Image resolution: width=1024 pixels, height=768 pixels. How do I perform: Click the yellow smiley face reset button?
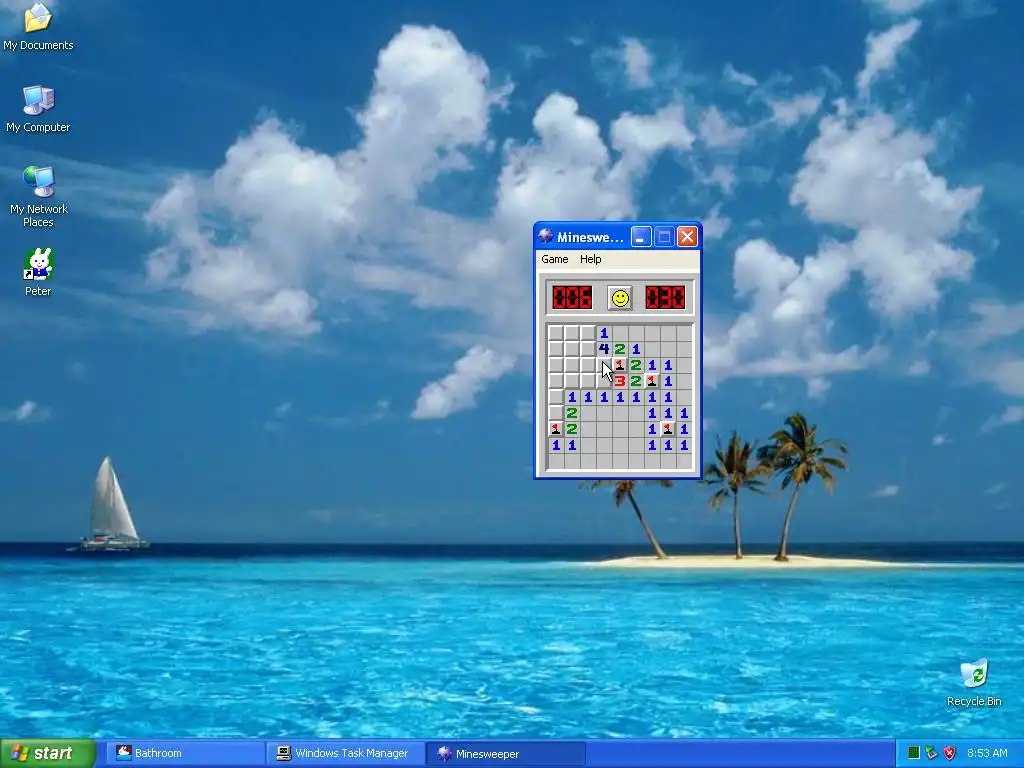coord(620,298)
